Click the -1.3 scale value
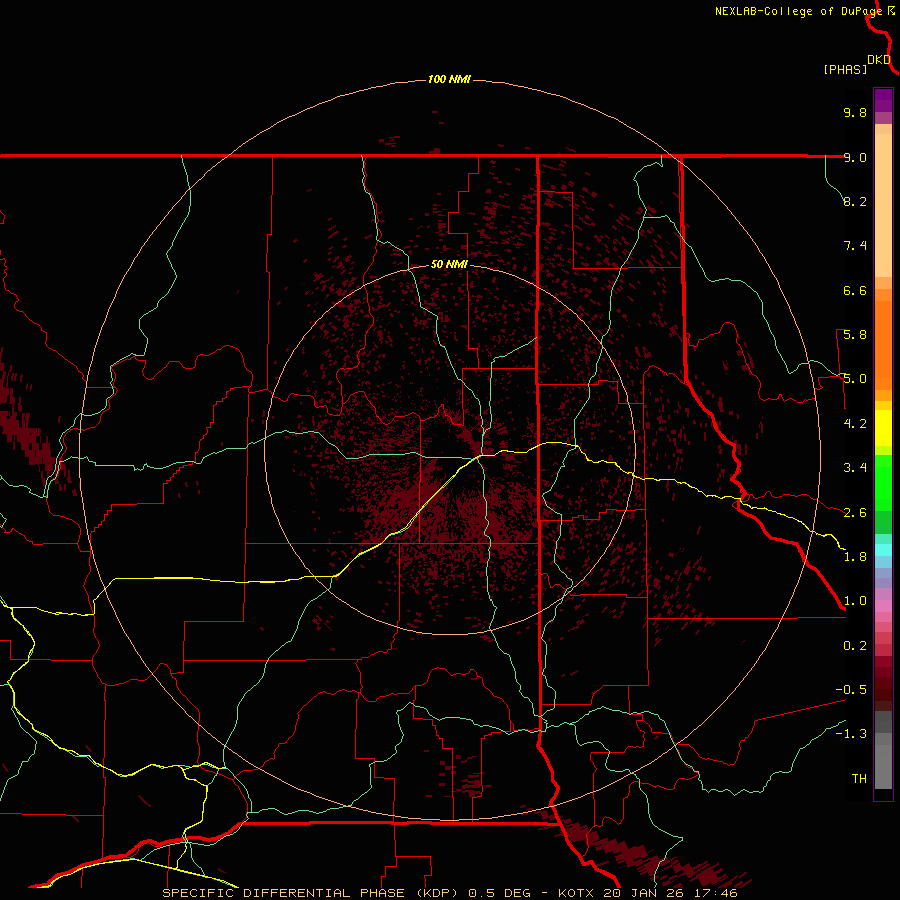Viewport: 900px width, 900px height. (851, 734)
